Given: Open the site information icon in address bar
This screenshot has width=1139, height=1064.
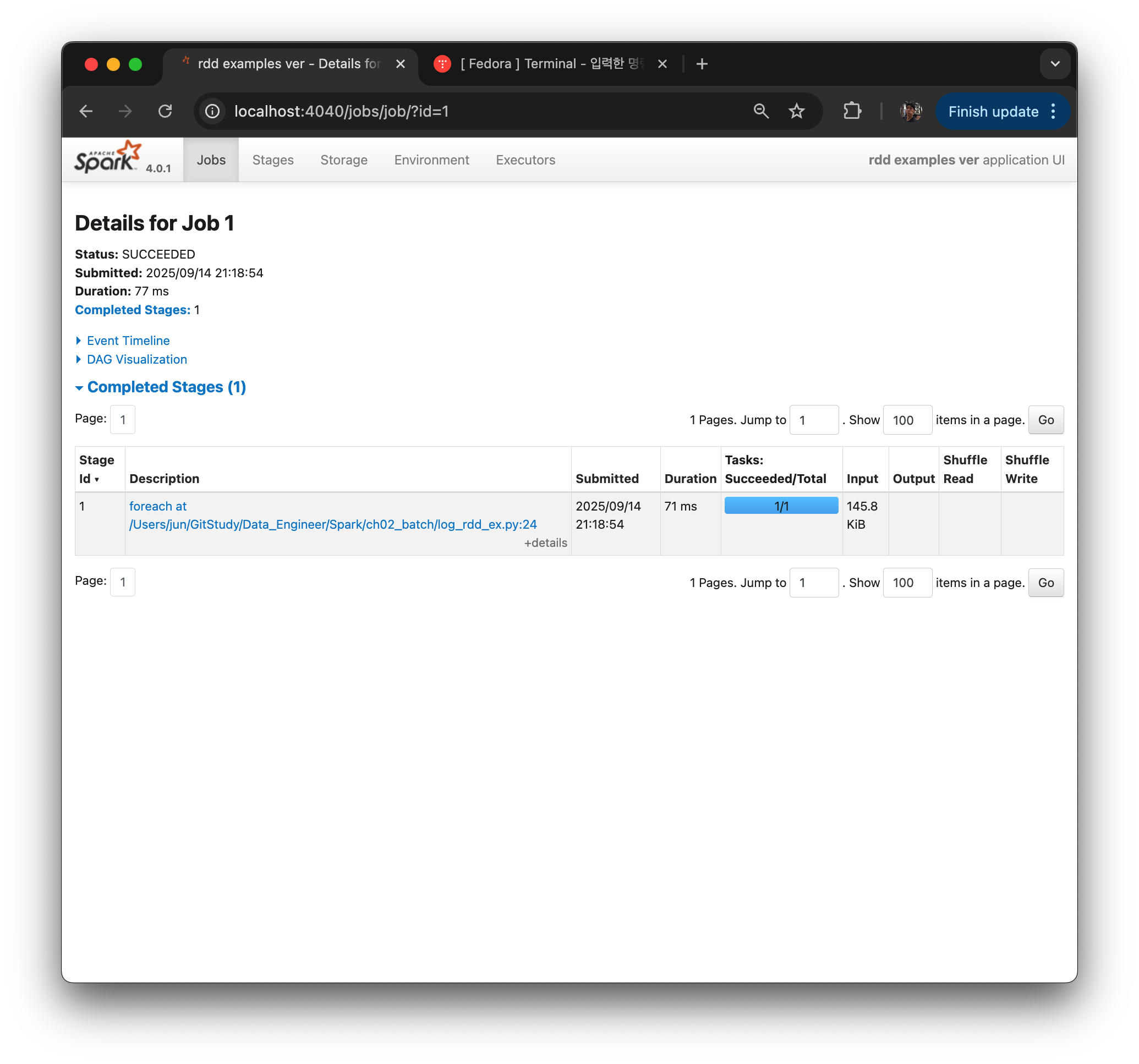Looking at the screenshot, I should point(212,111).
